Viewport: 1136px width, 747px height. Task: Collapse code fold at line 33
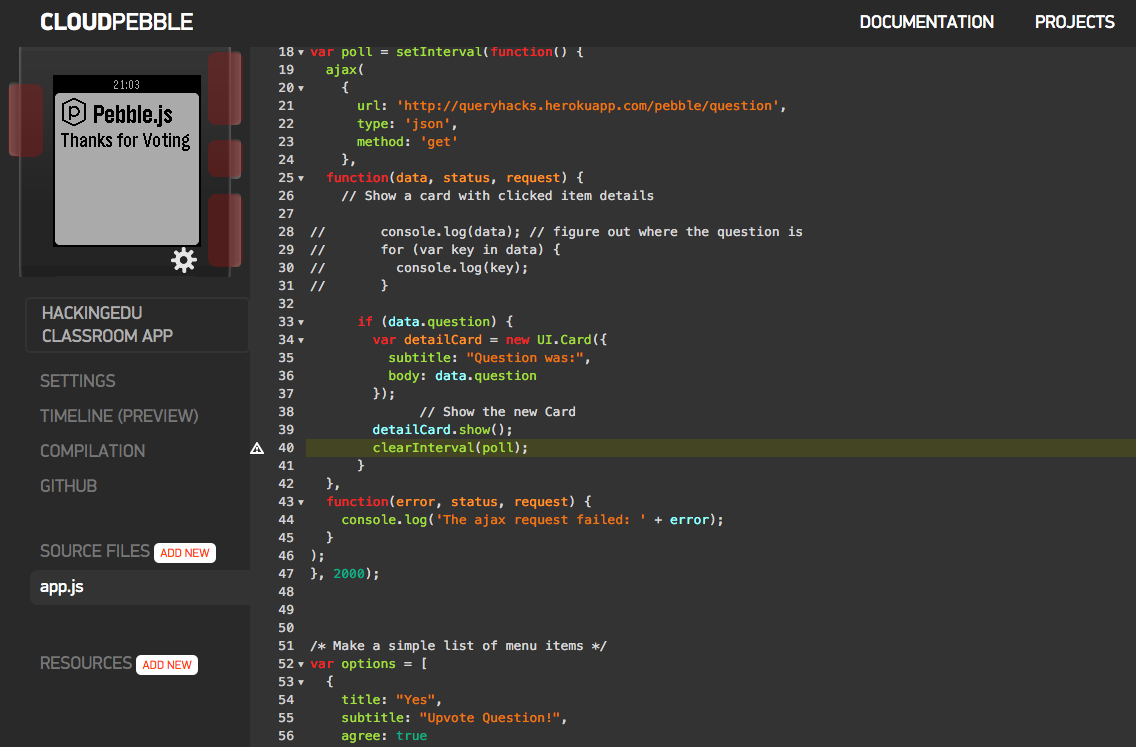(301, 322)
